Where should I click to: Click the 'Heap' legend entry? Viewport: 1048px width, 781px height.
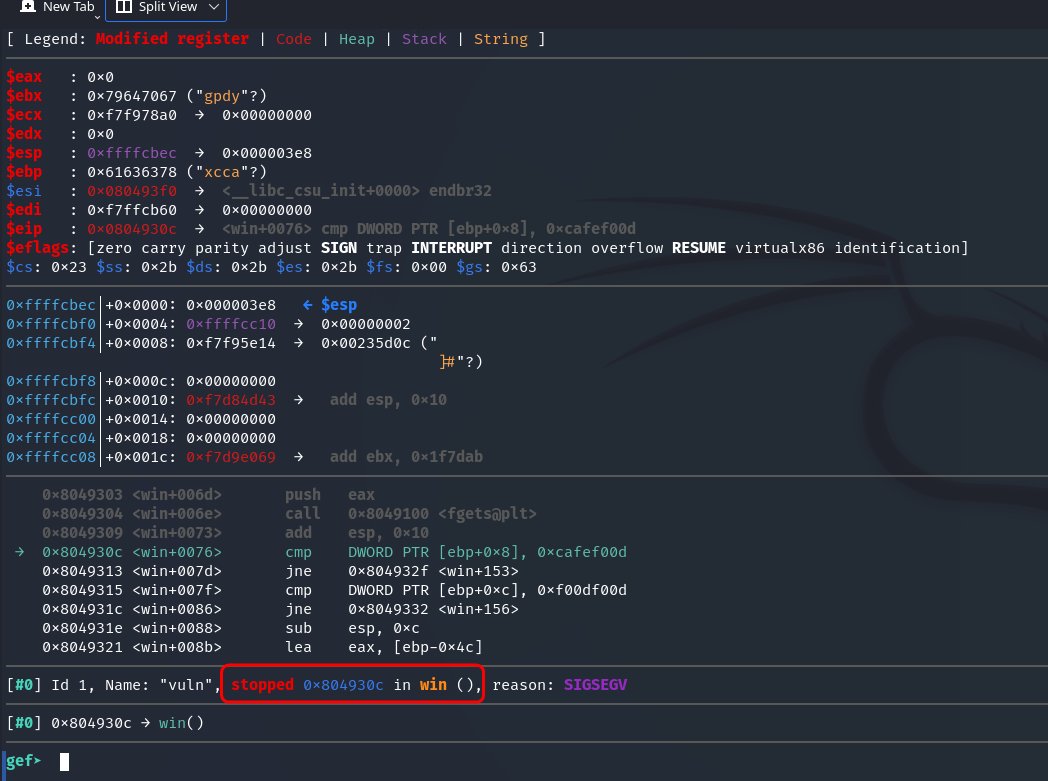pyautogui.click(x=356, y=39)
